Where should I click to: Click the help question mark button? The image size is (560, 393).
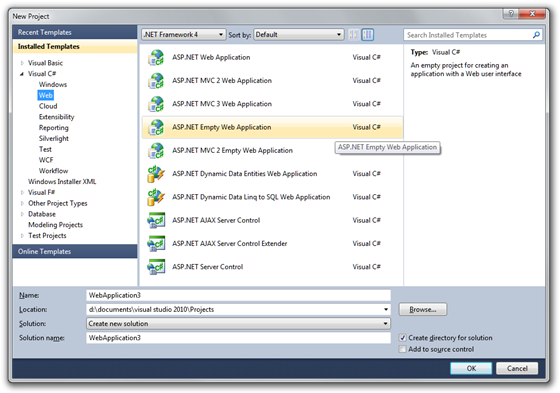tap(511, 14)
